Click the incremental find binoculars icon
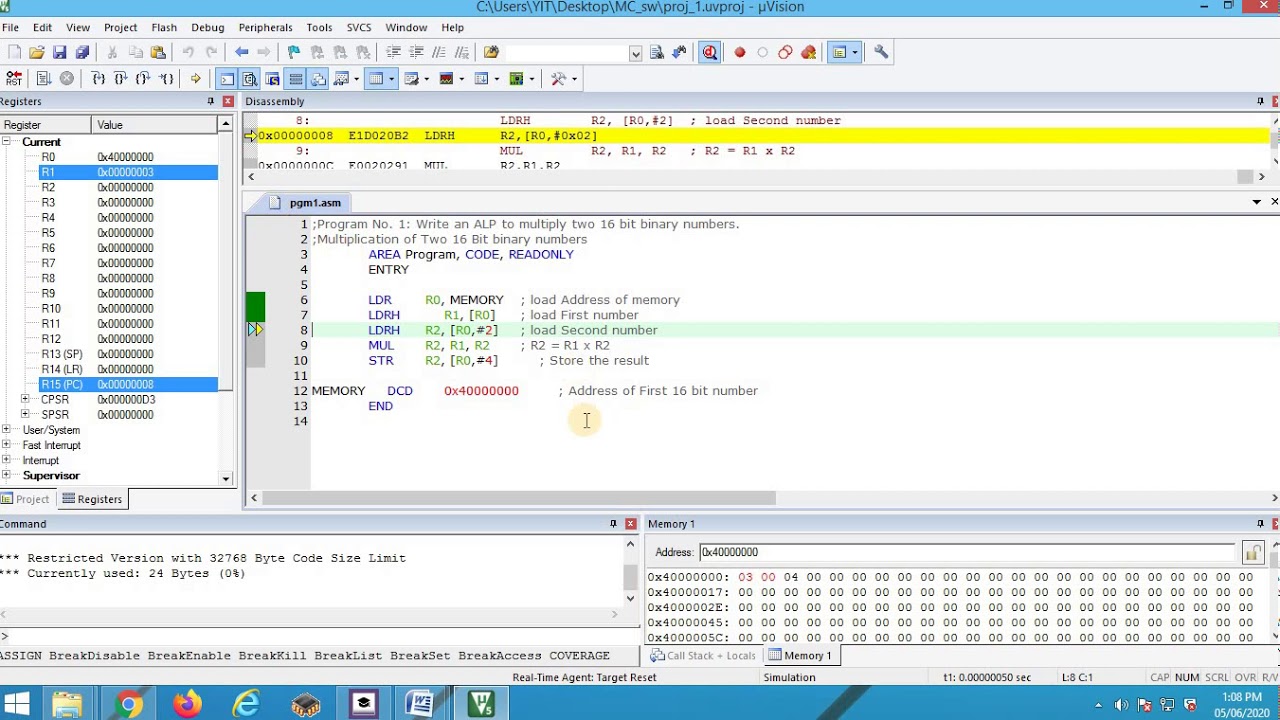Image resolution: width=1280 pixels, height=720 pixels. coord(679,52)
